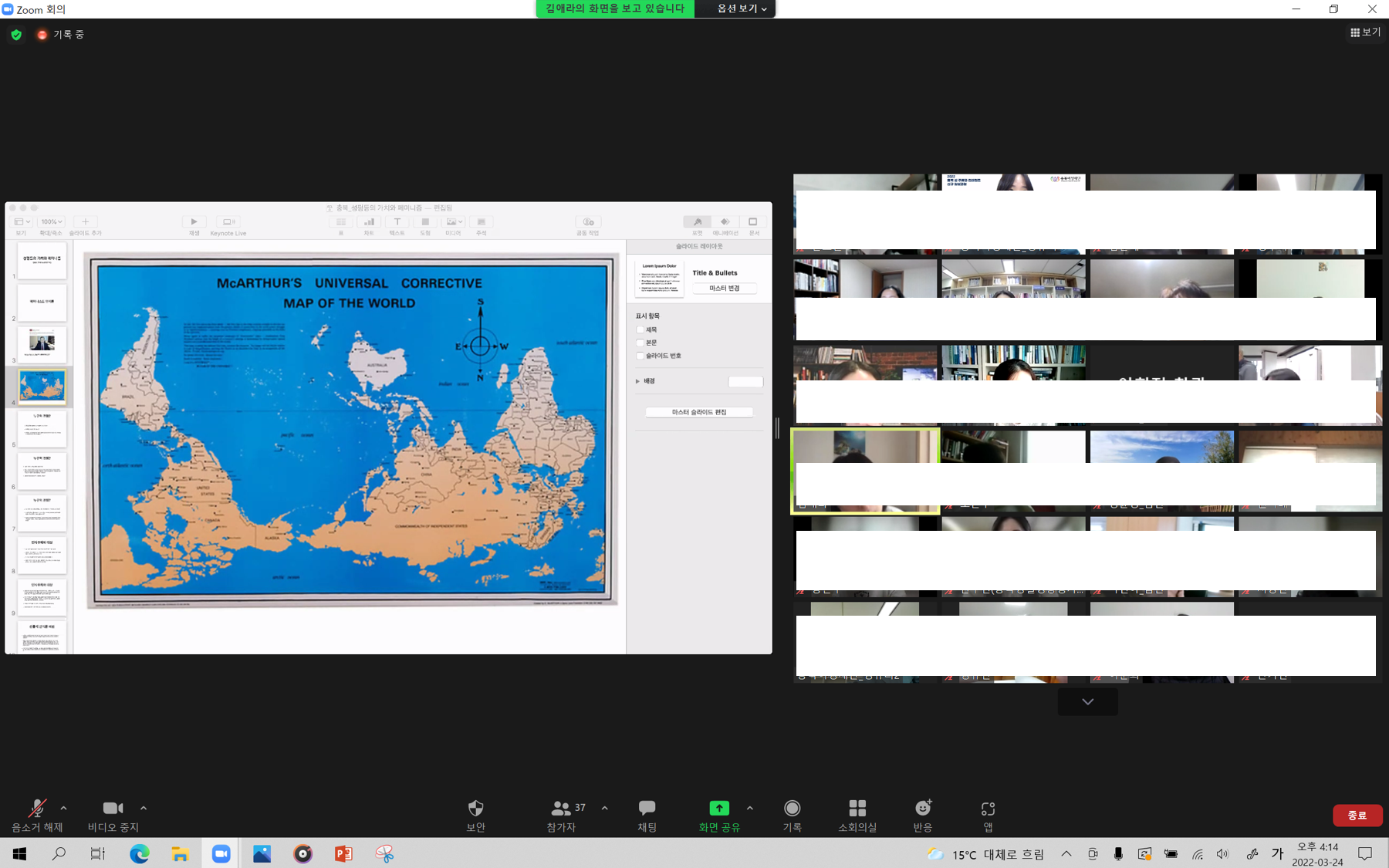Click the Title & Bullets layout preview
1389x868 pixels.
pos(659,278)
